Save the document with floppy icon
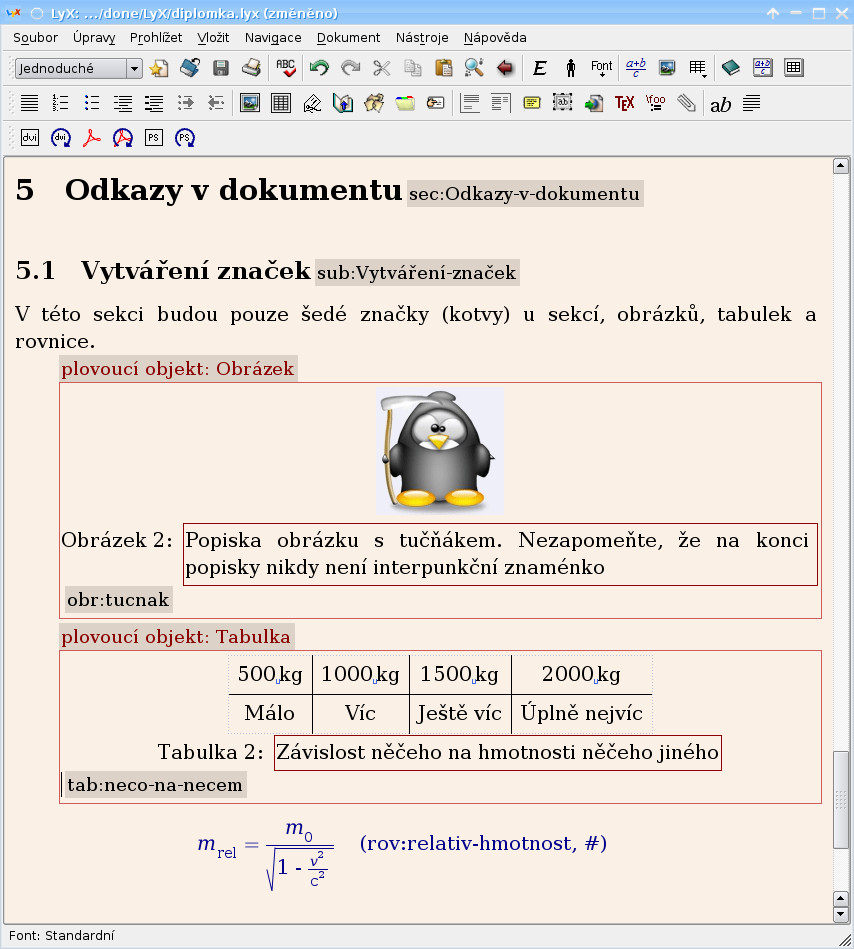Image resolution: width=854 pixels, height=949 pixels. tap(220, 68)
